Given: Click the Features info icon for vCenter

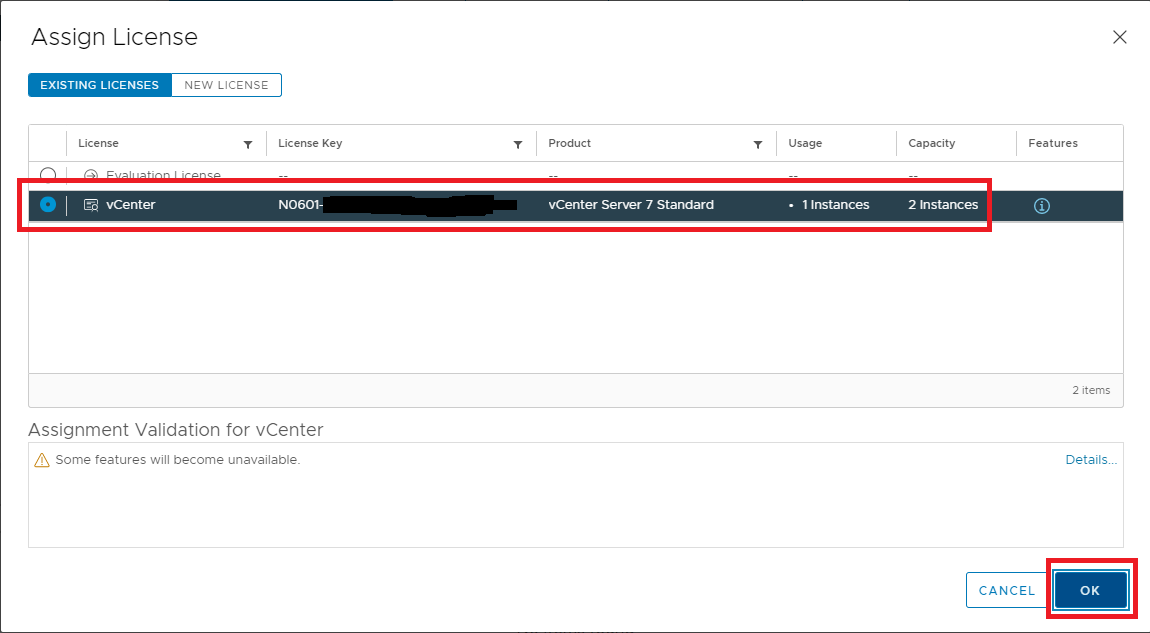Looking at the screenshot, I should tap(1041, 206).
